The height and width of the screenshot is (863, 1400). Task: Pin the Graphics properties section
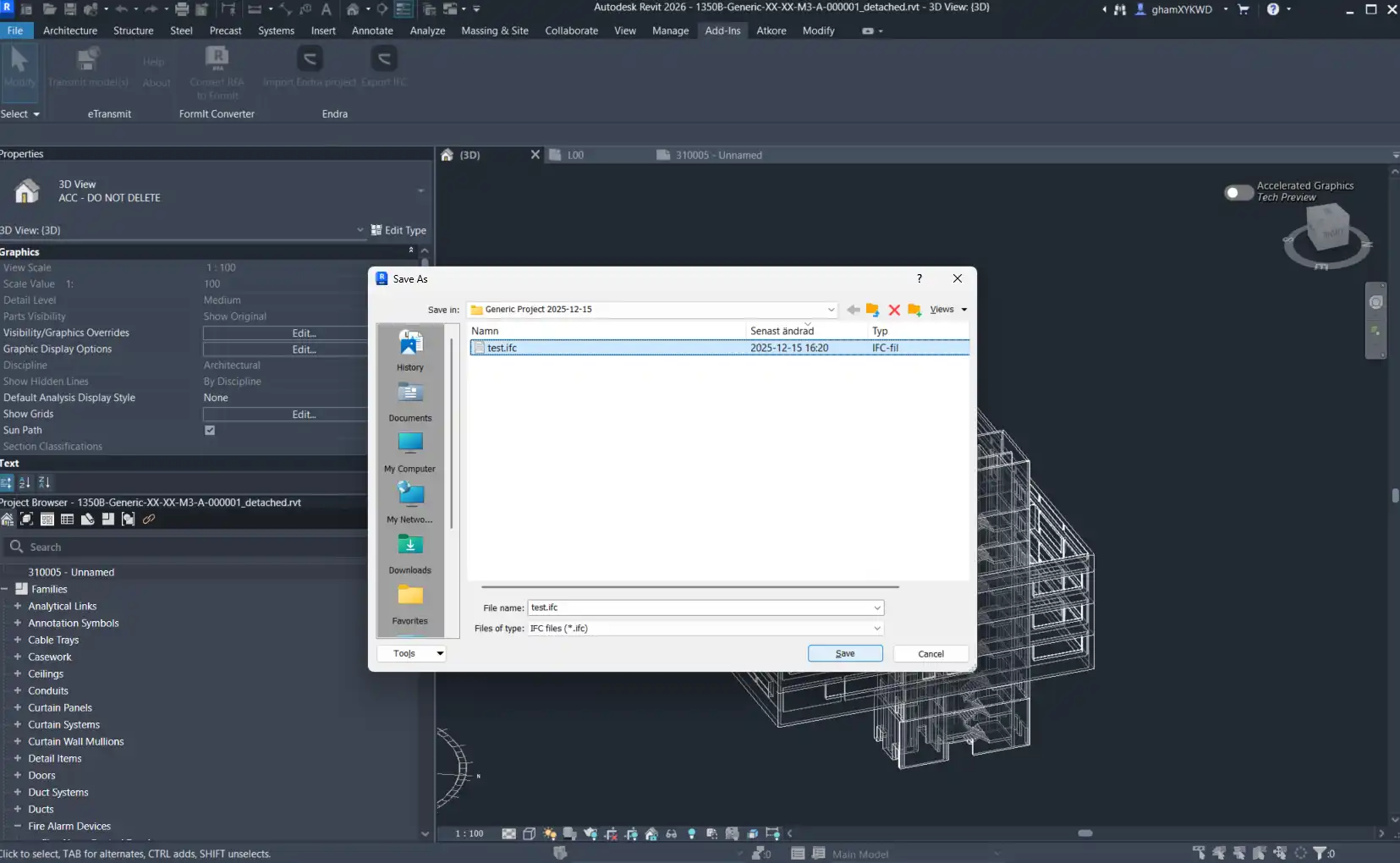click(410, 250)
